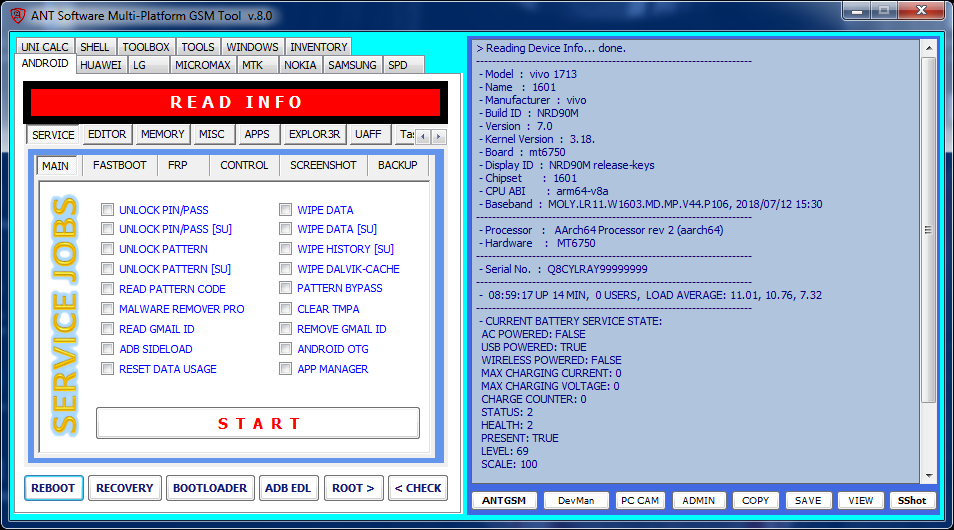Switch to EXPLOR3R tab
This screenshot has width=954, height=530.
pyautogui.click(x=315, y=134)
